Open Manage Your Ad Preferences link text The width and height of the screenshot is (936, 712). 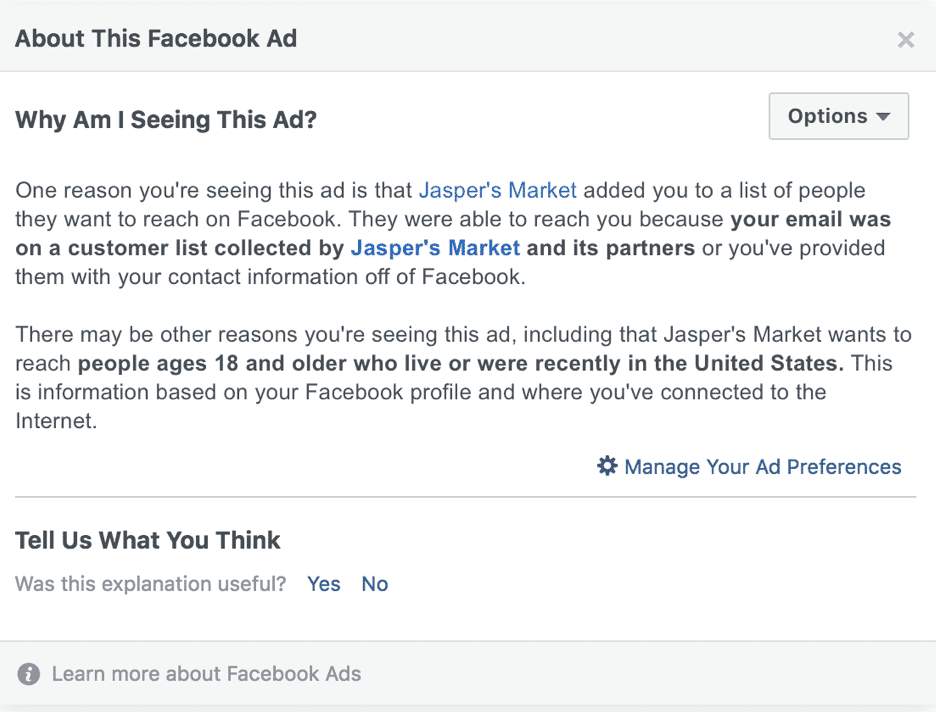tap(763, 467)
